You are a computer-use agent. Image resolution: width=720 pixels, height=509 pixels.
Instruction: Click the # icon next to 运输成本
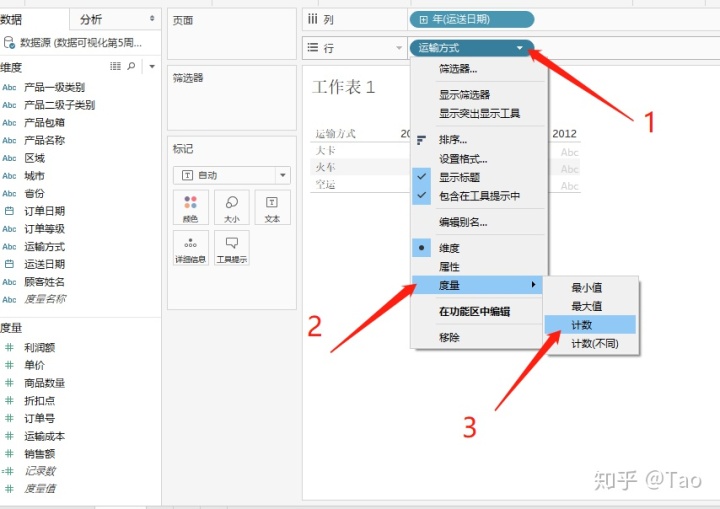(x=9, y=436)
